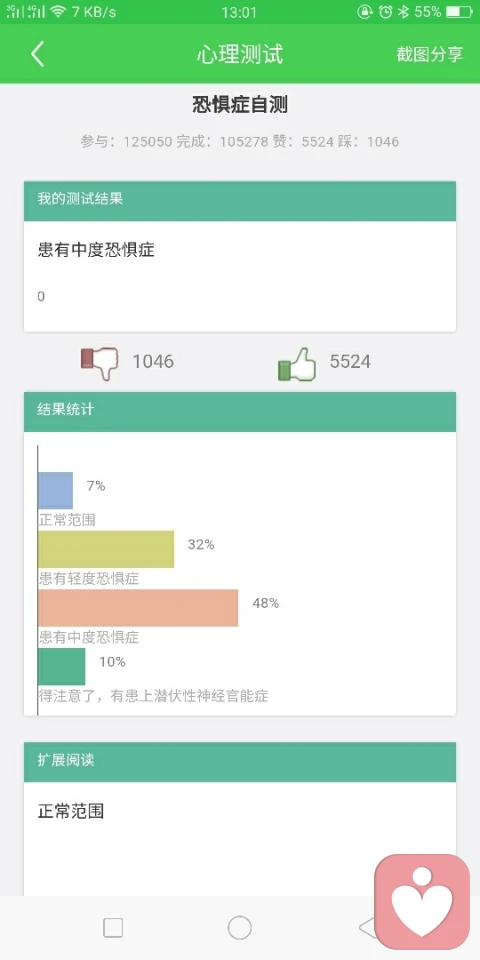Tap the alarm clock status icon
This screenshot has width=480, height=960.
coord(385,12)
